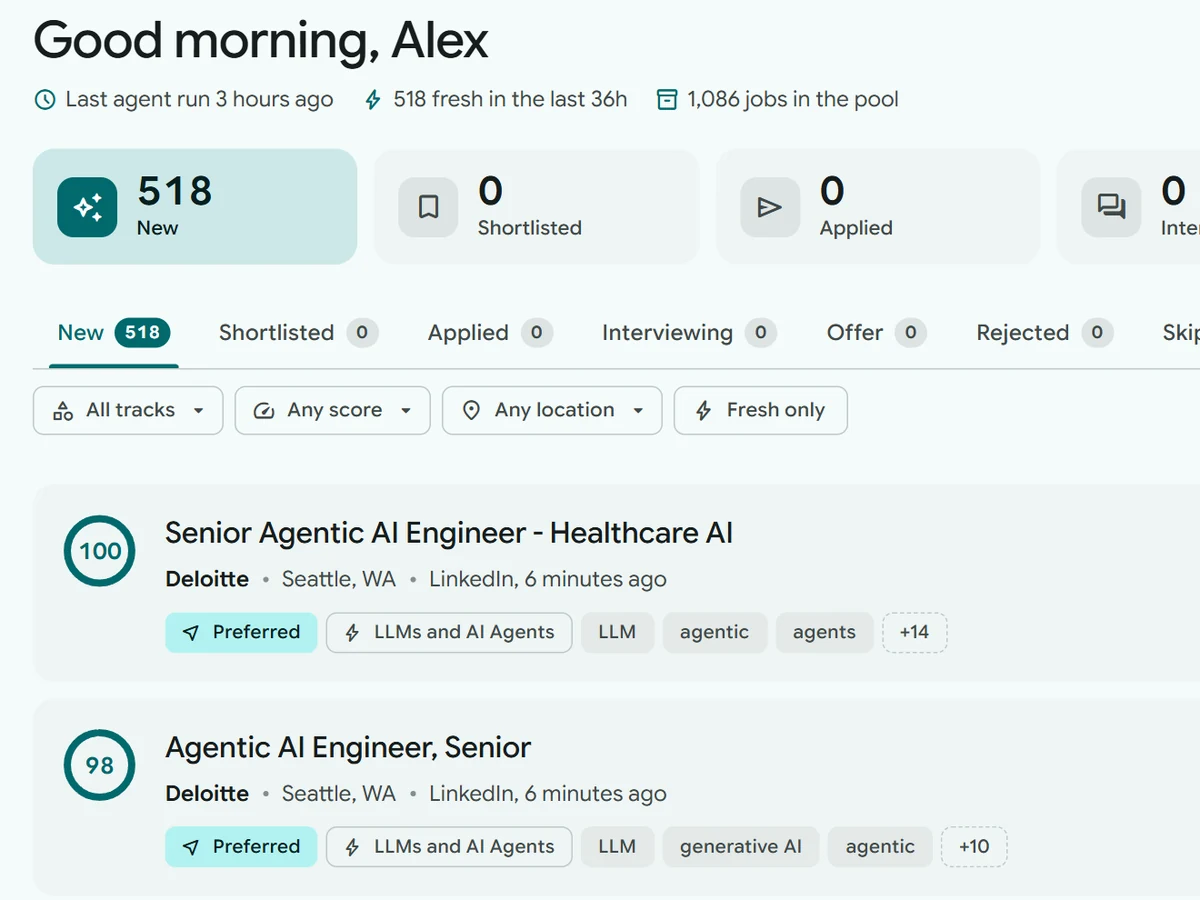Viewport: 1200px width, 900px height.
Task: Toggle the Fresh only filter
Action: pos(761,411)
